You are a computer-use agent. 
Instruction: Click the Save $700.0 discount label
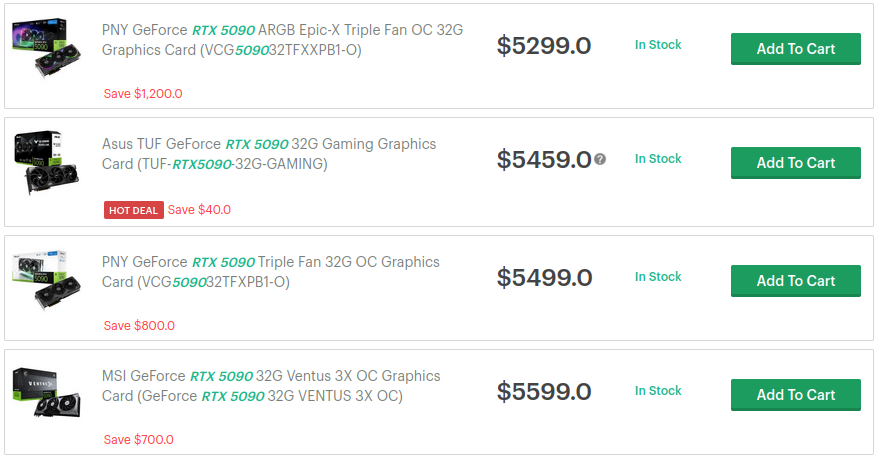(139, 439)
